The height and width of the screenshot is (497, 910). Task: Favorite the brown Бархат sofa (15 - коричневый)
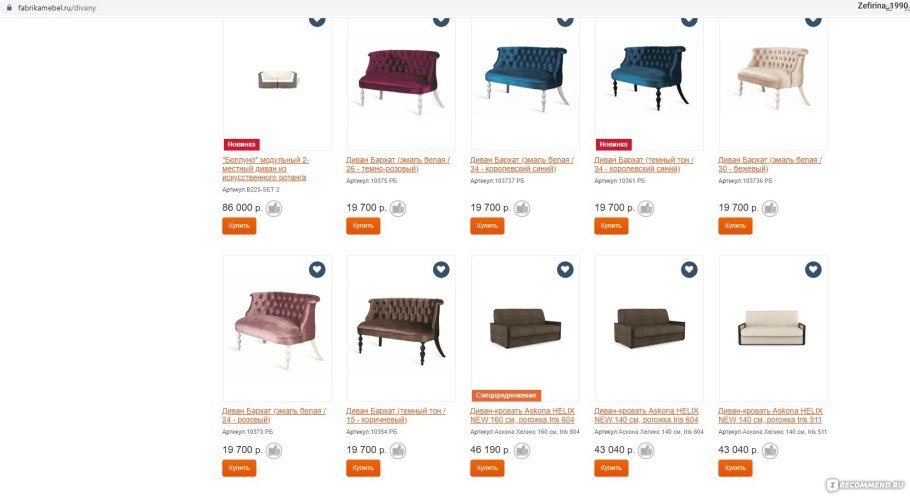(x=441, y=269)
